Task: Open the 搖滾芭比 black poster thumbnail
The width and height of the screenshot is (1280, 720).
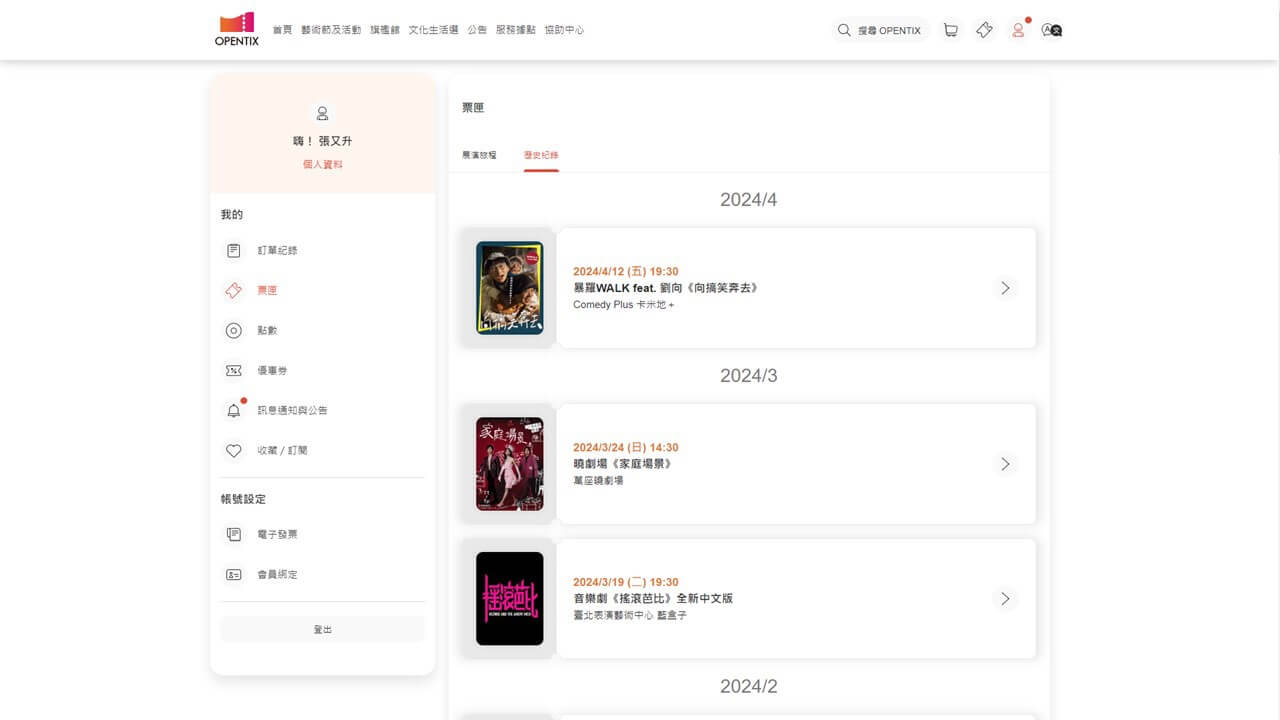Action: click(x=510, y=598)
